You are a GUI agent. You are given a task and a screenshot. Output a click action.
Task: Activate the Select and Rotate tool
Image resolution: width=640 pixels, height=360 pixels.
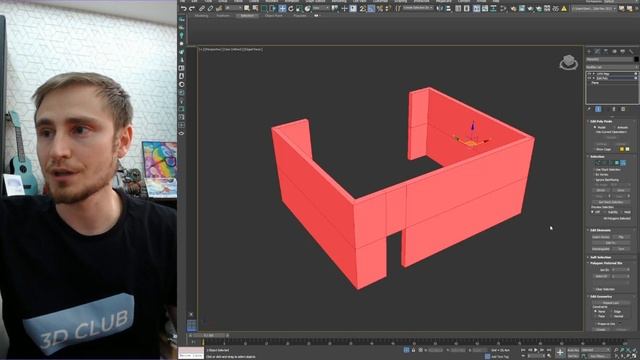291,9
